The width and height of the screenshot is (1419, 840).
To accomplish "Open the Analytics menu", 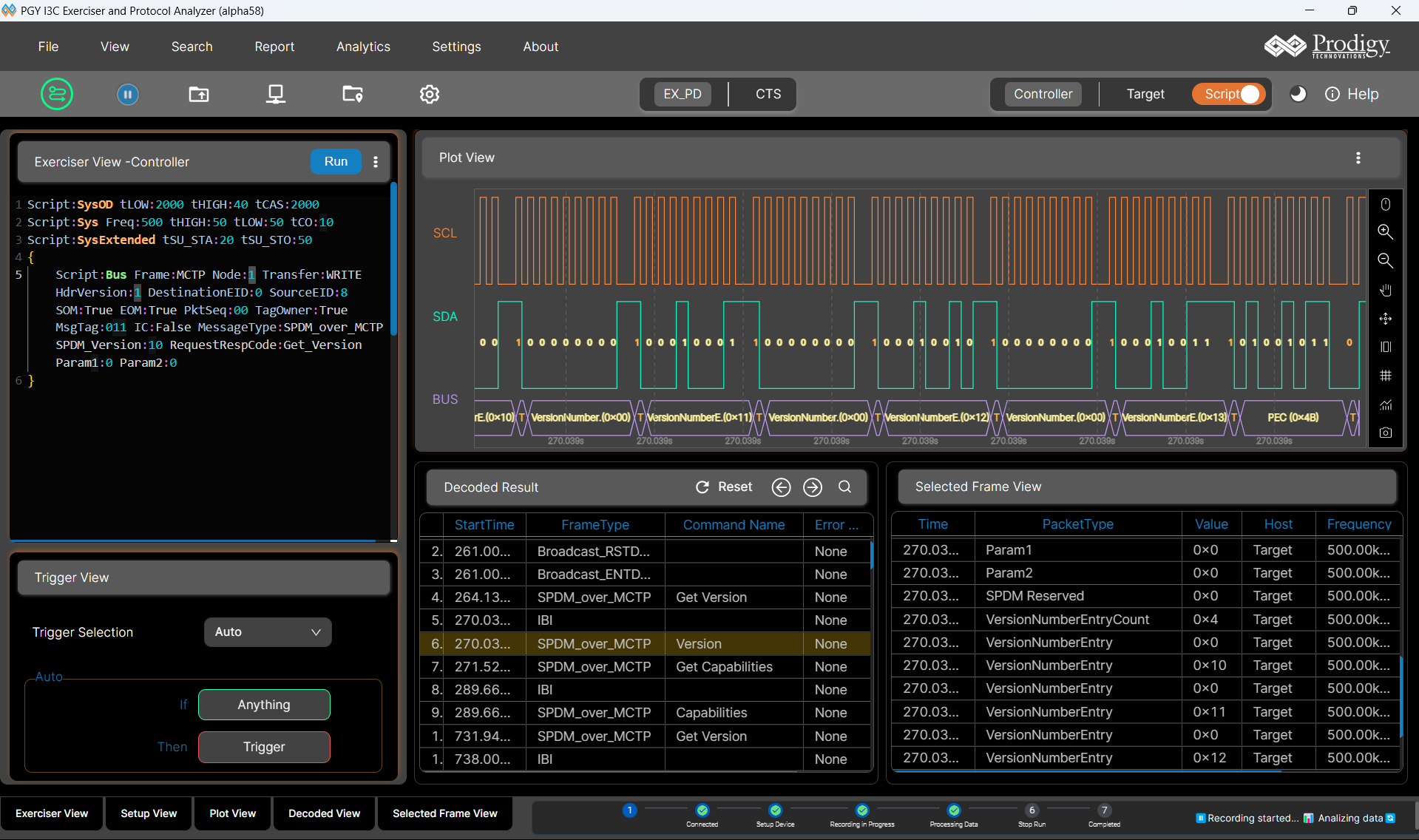I will coord(363,47).
